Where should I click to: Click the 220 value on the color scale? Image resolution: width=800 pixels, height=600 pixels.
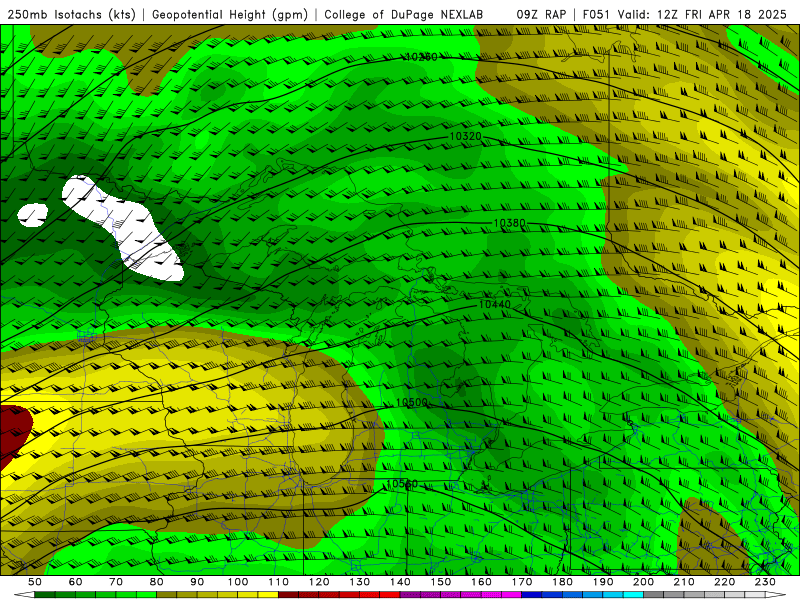click(724, 582)
